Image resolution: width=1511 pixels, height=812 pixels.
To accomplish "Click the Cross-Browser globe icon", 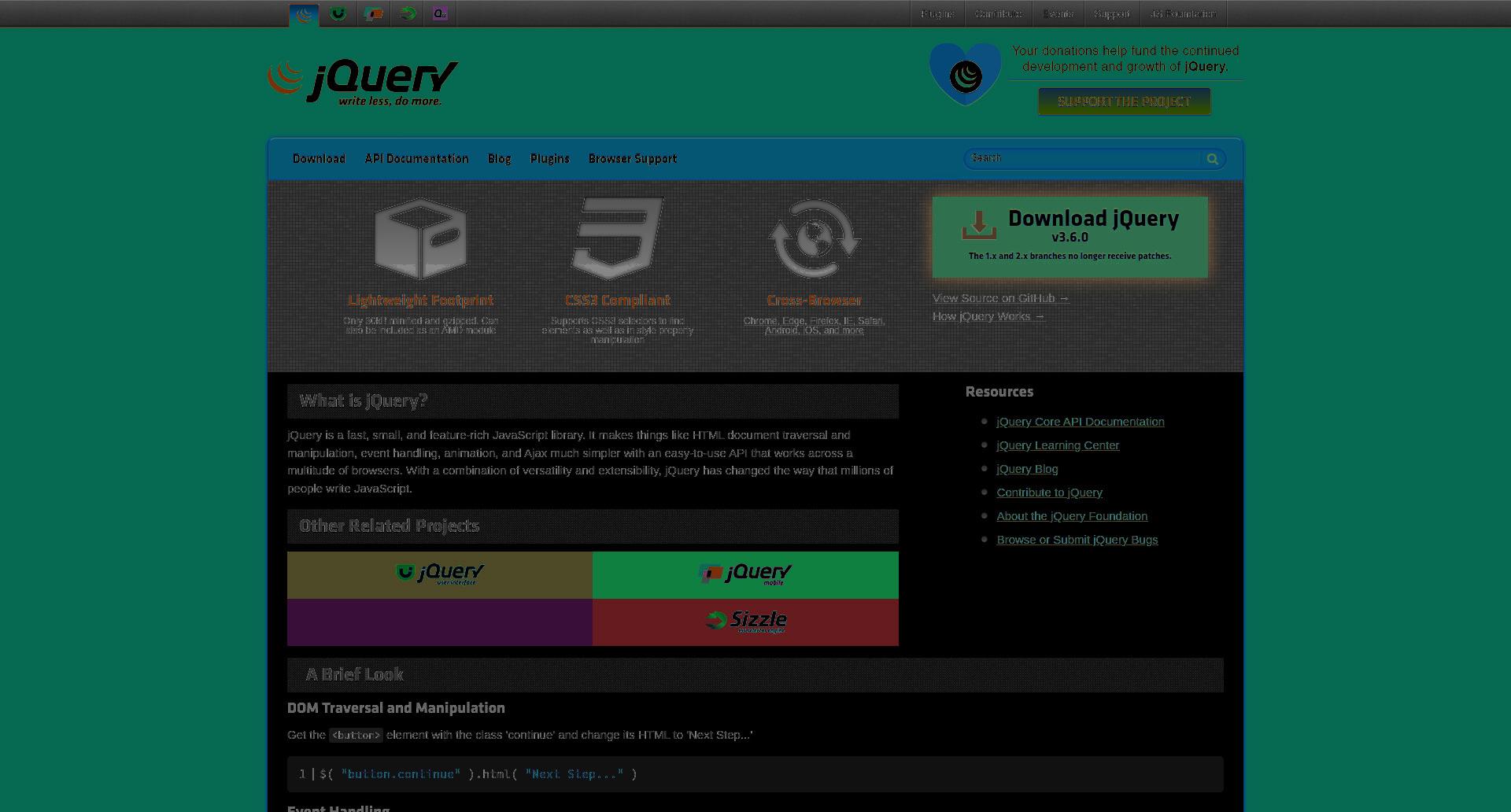I will pyautogui.click(x=815, y=238).
